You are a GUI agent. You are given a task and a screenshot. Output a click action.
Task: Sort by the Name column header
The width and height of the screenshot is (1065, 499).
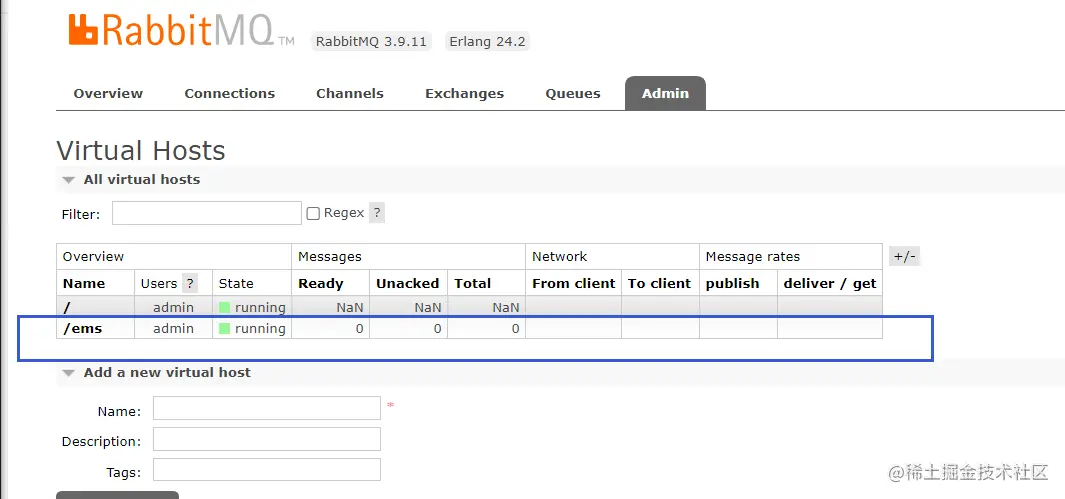coord(84,284)
